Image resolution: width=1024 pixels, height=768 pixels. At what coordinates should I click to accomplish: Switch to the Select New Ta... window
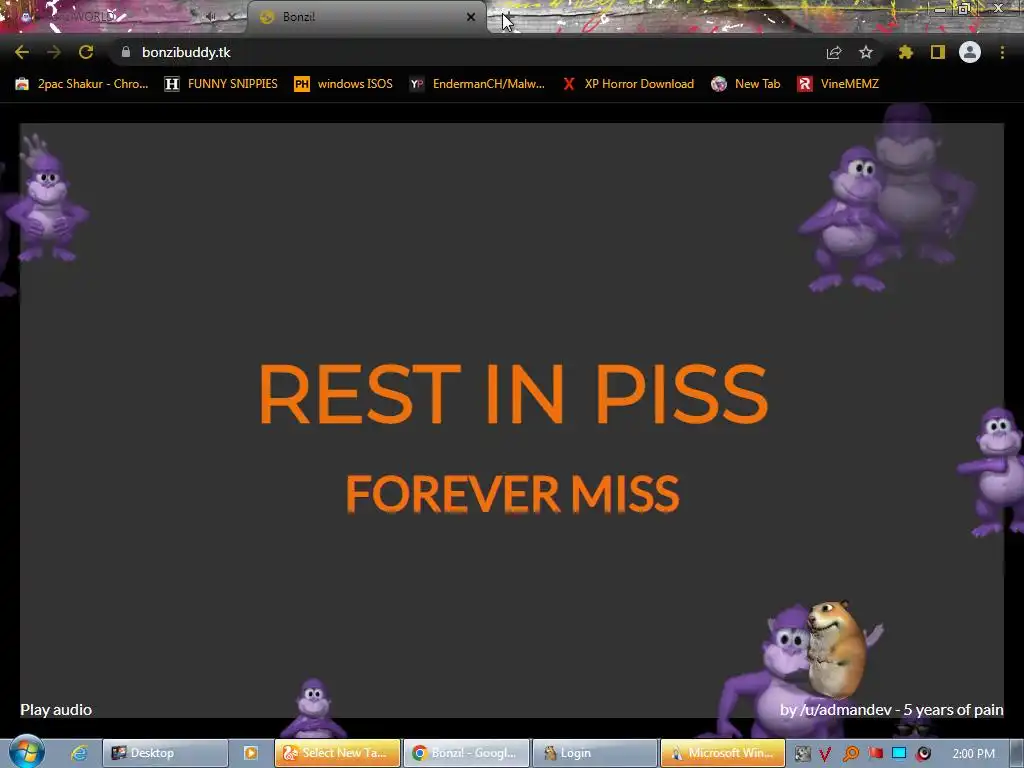[337, 753]
